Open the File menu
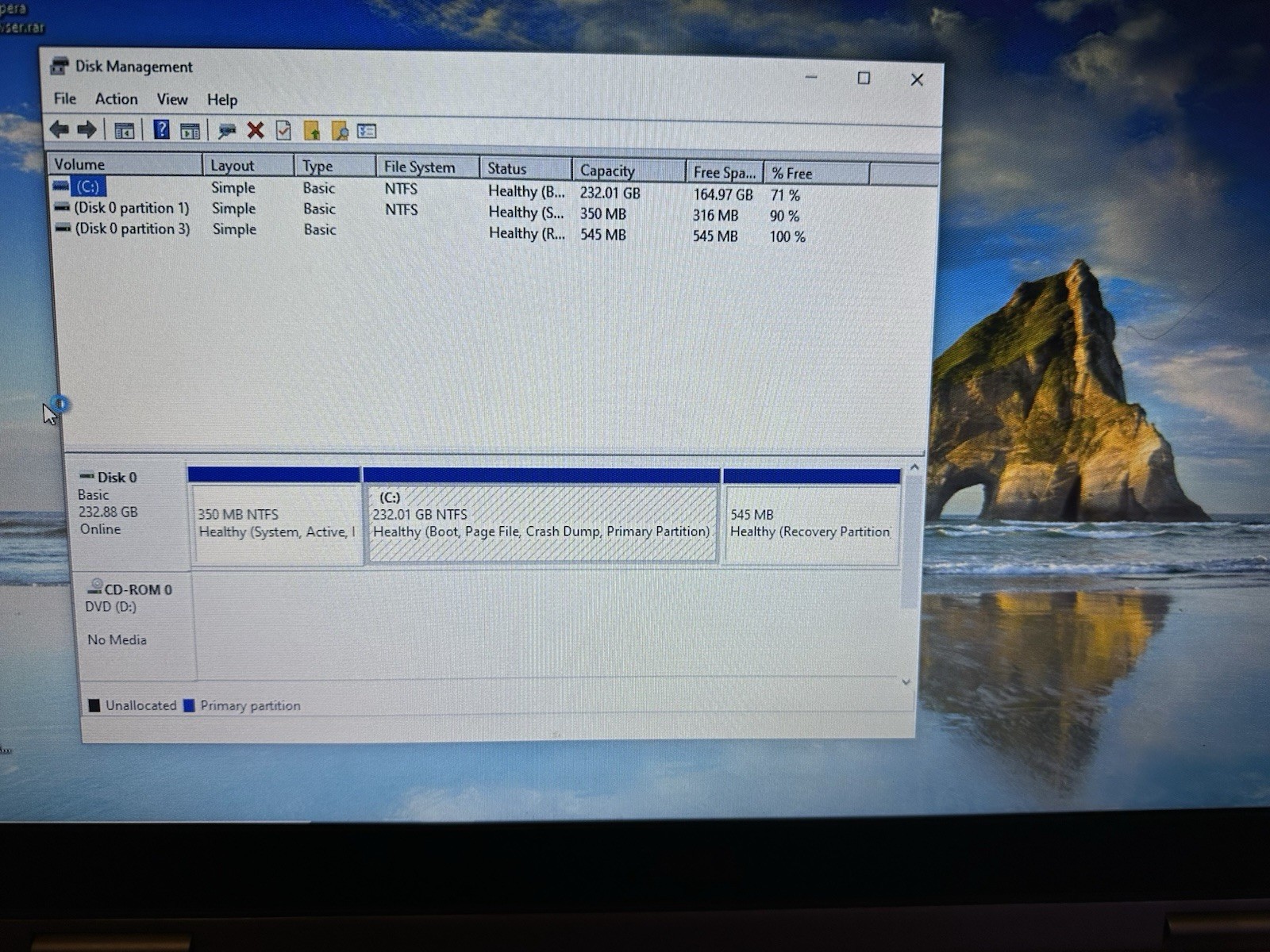Viewport: 1270px width, 952px height. 65,98
